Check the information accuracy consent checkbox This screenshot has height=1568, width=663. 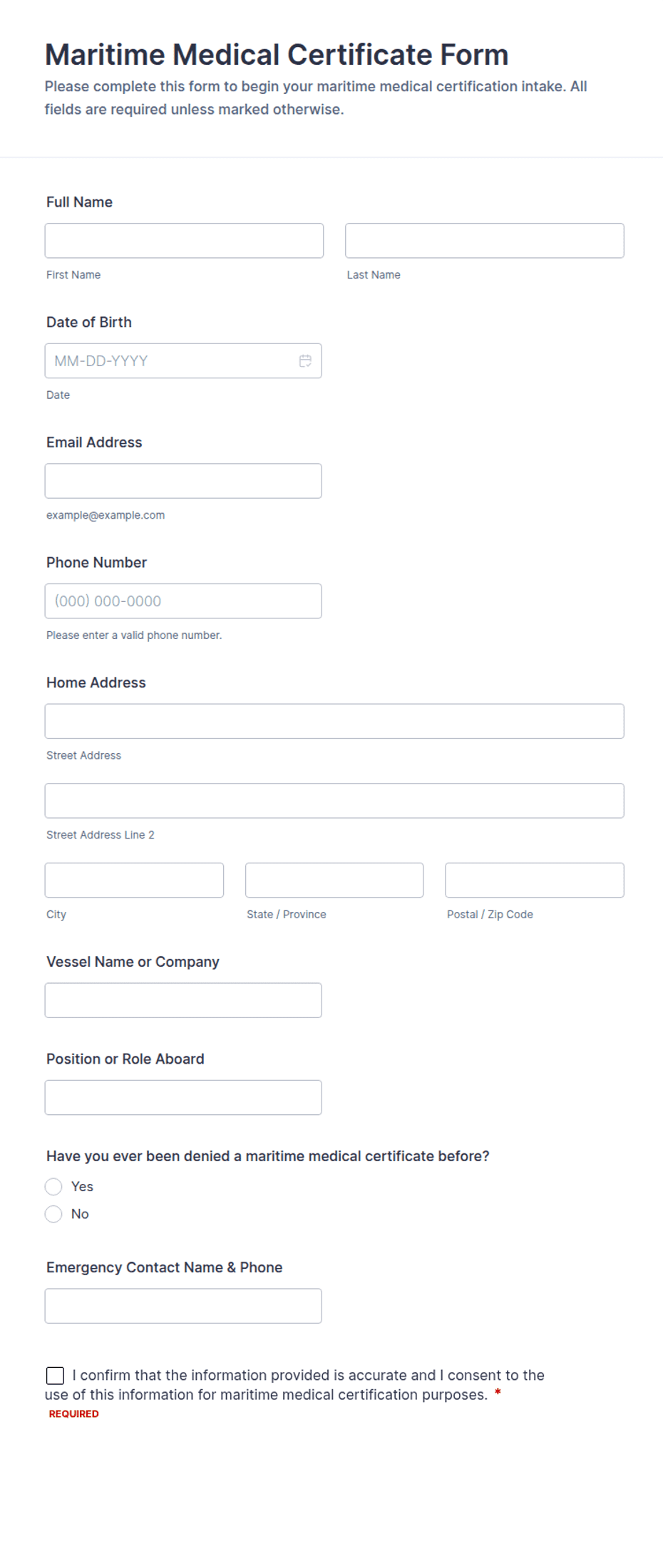pos(55,1376)
